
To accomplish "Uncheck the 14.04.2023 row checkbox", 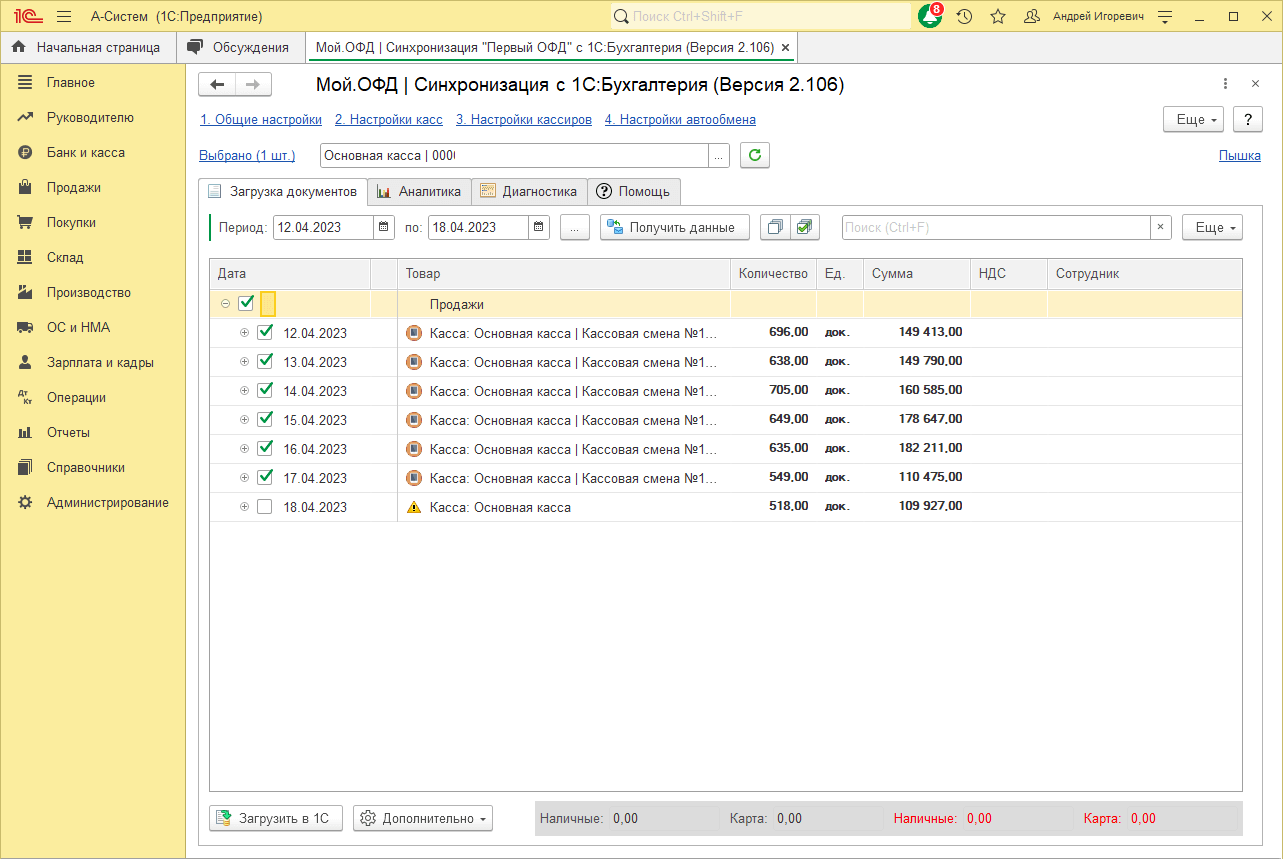I will click(265, 391).
